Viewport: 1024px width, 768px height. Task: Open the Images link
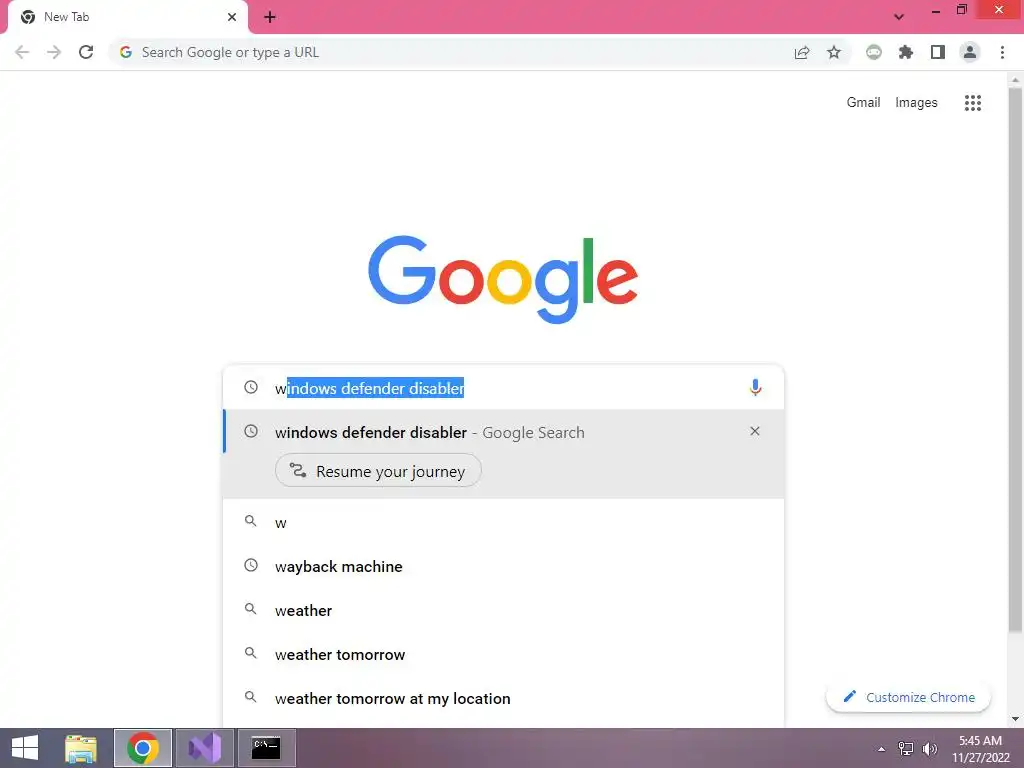click(916, 103)
